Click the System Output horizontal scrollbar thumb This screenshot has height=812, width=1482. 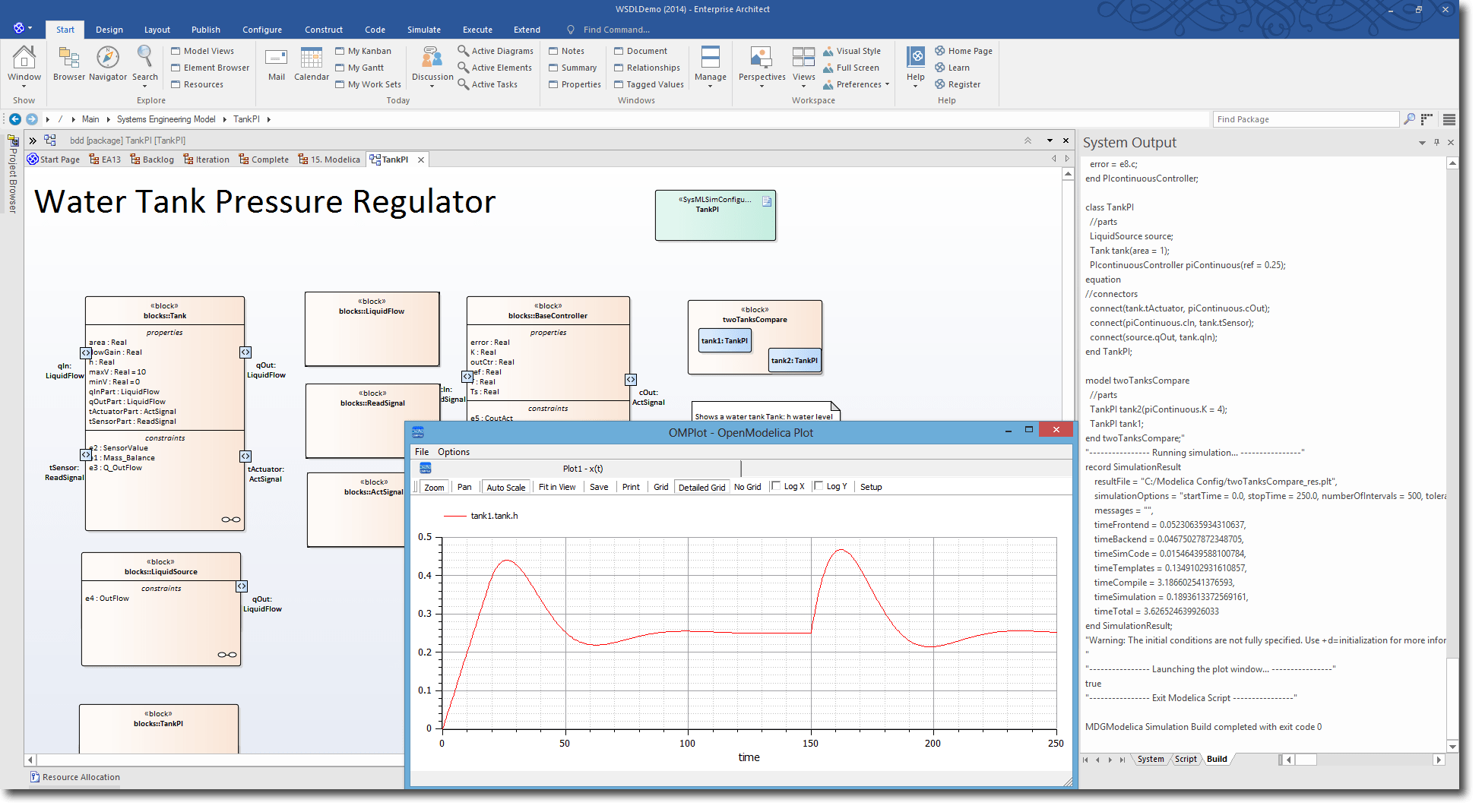coord(1306,760)
